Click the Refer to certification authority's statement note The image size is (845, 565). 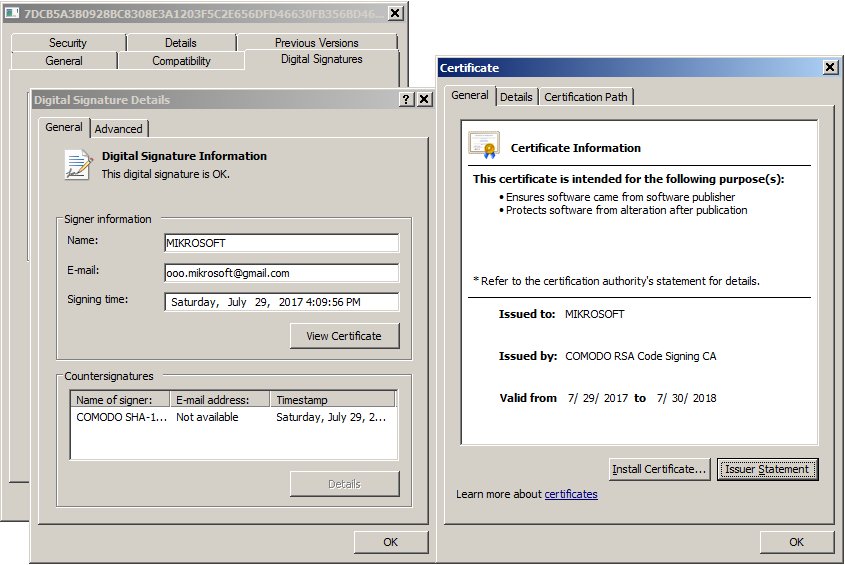point(617,281)
